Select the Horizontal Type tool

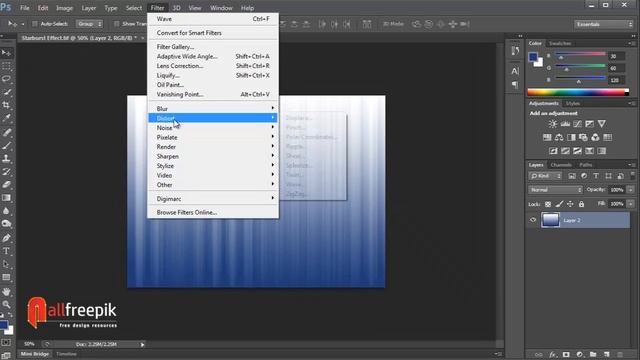[6, 251]
